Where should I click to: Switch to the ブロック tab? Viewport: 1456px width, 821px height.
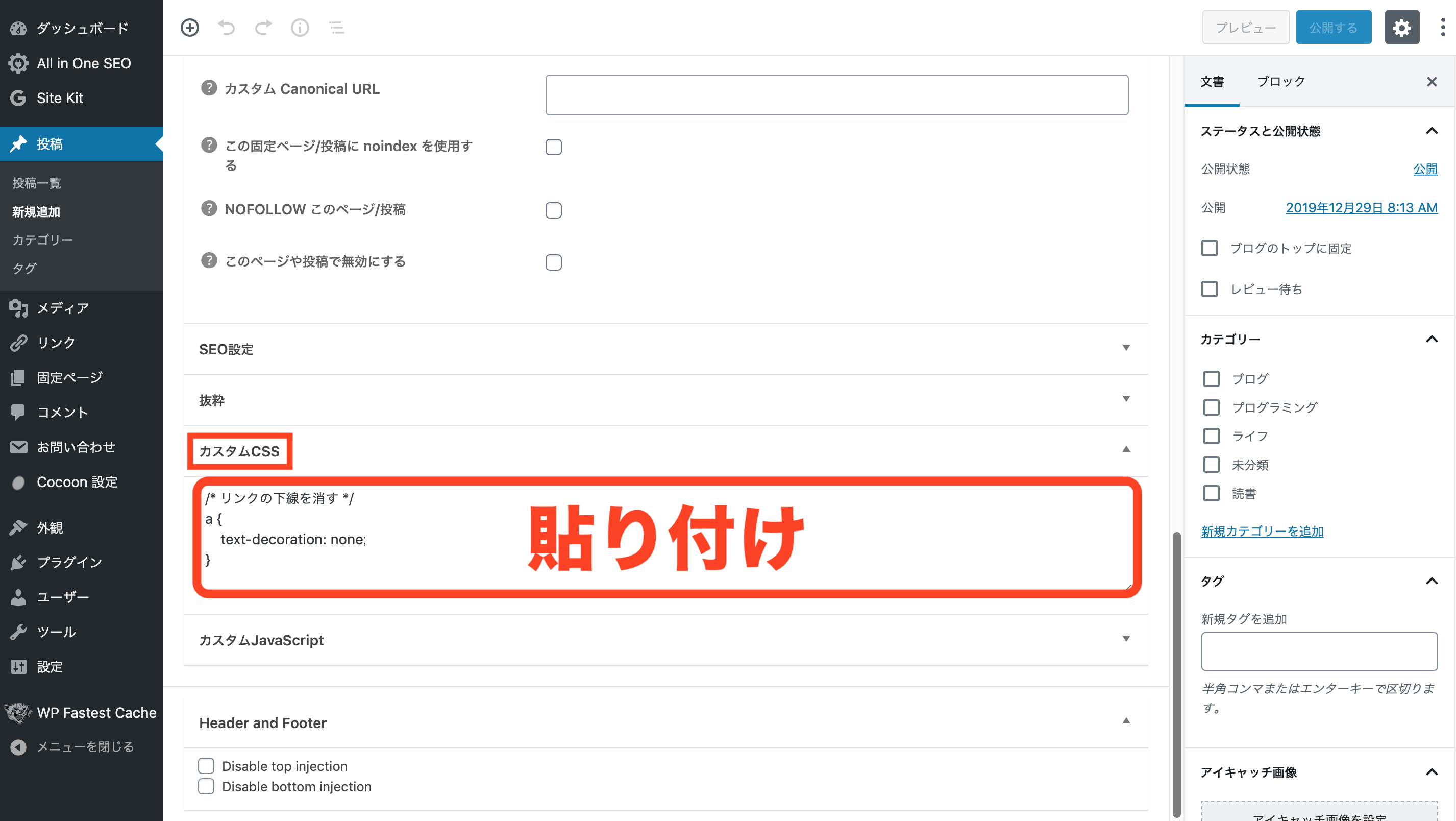tap(1281, 82)
